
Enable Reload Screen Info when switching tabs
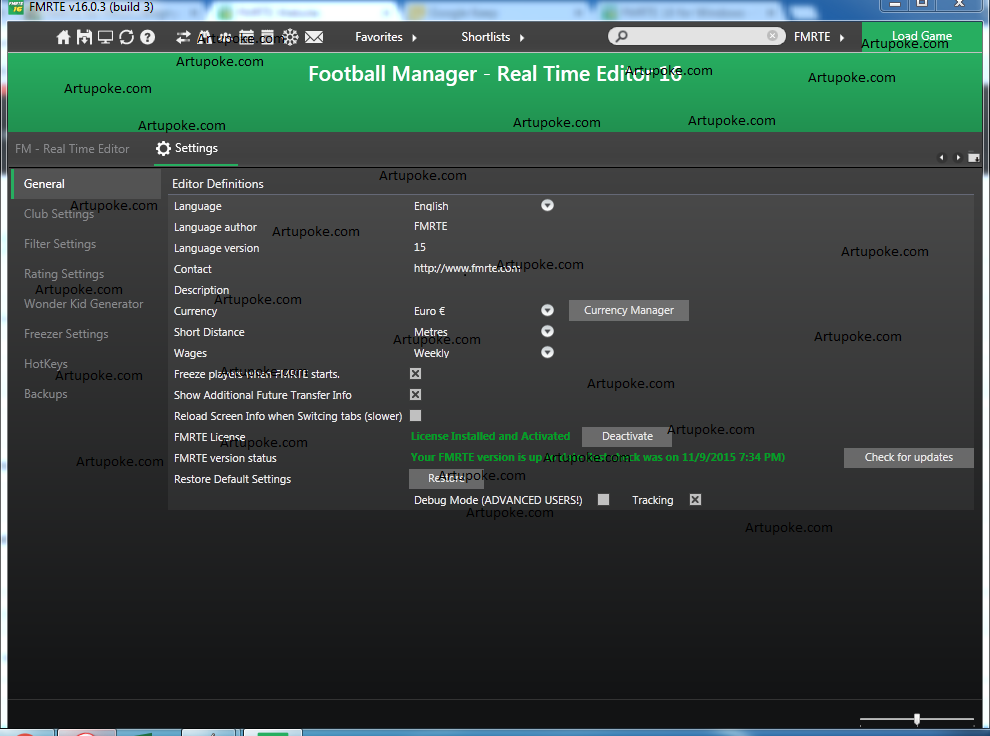pos(415,416)
